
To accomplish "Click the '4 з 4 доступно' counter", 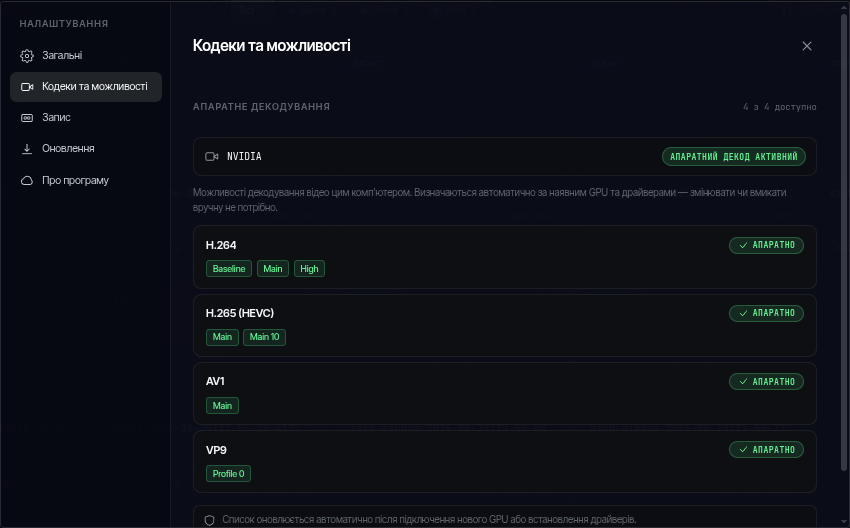I will tap(780, 107).
